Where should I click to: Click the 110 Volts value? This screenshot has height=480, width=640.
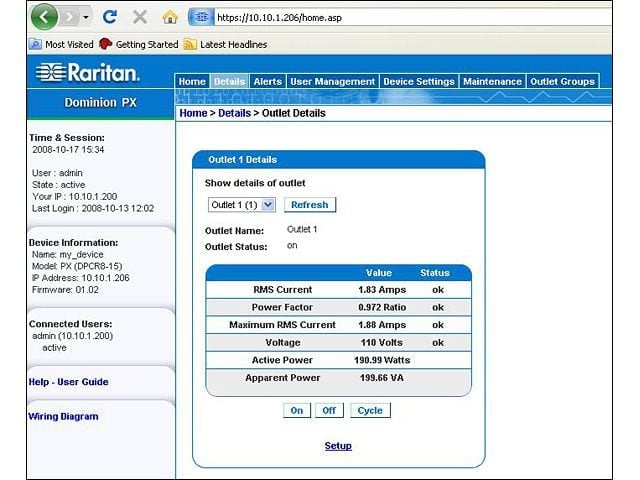click(x=382, y=342)
